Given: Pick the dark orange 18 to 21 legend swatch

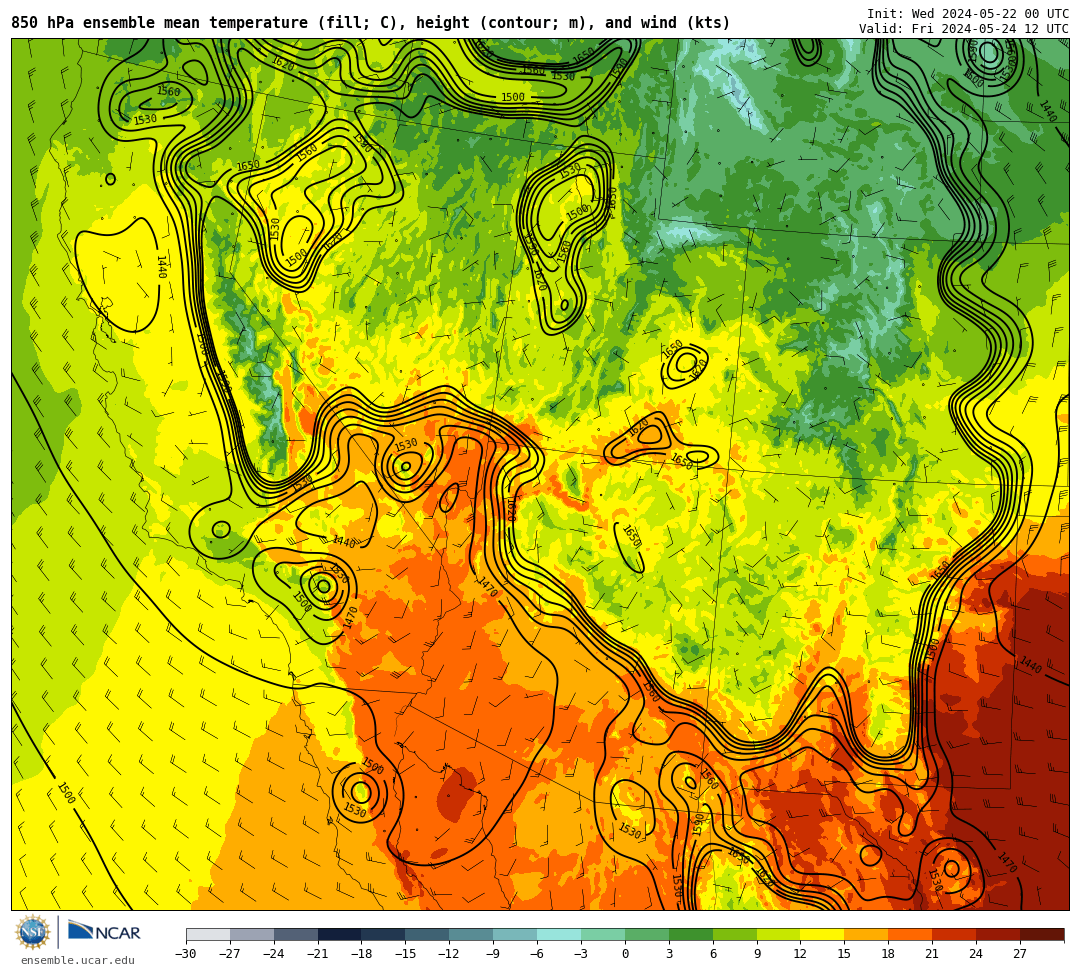Looking at the screenshot, I should [x=911, y=934].
